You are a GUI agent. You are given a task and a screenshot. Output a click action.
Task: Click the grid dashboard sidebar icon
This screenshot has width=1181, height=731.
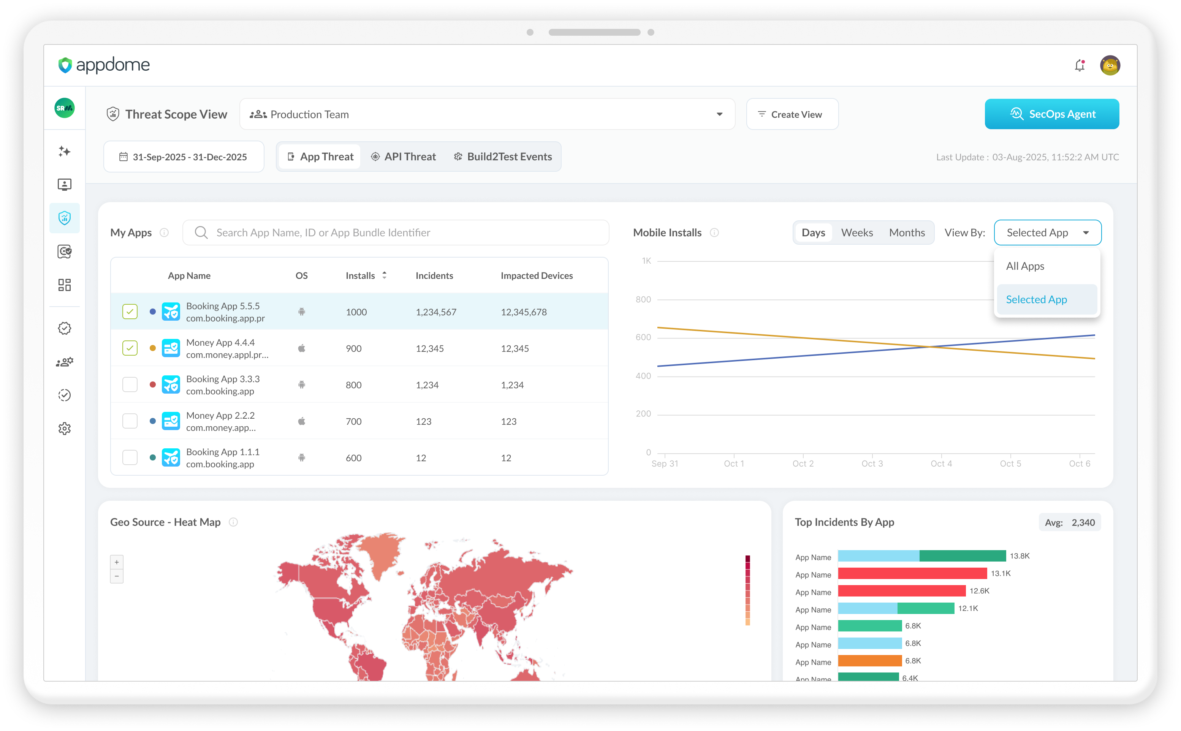tap(64, 285)
